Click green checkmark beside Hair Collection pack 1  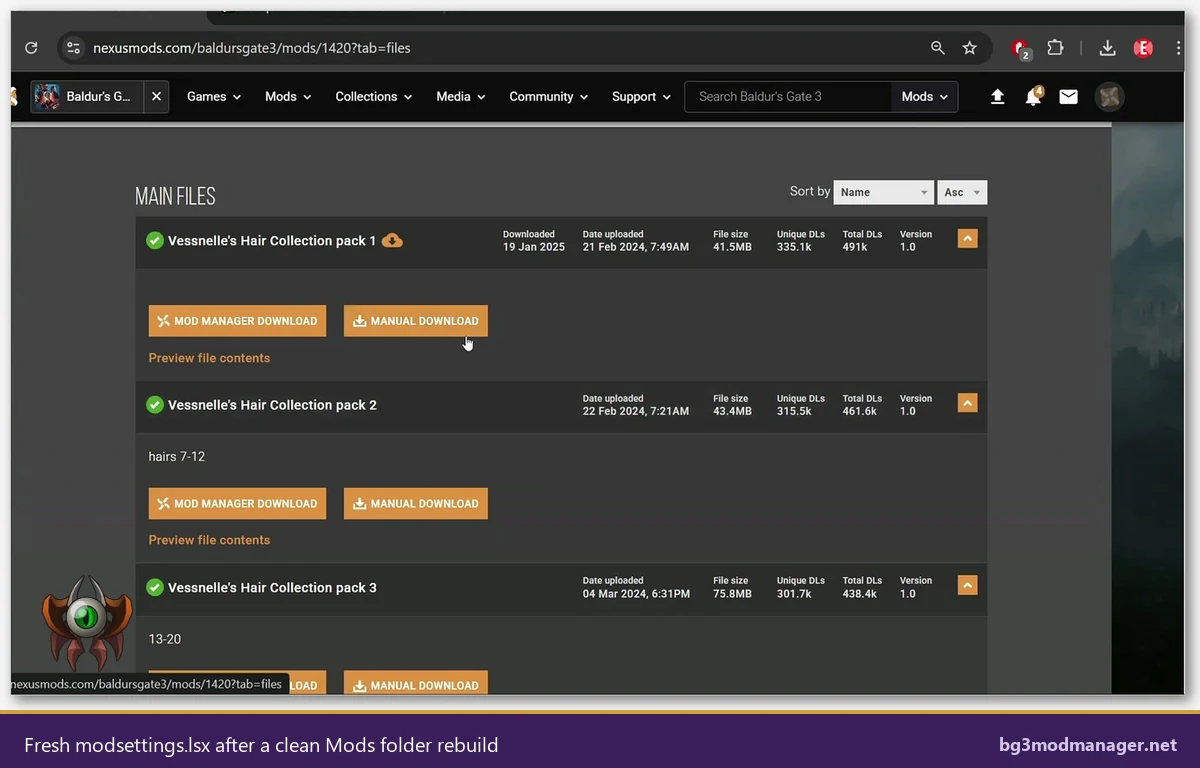coord(155,241)
